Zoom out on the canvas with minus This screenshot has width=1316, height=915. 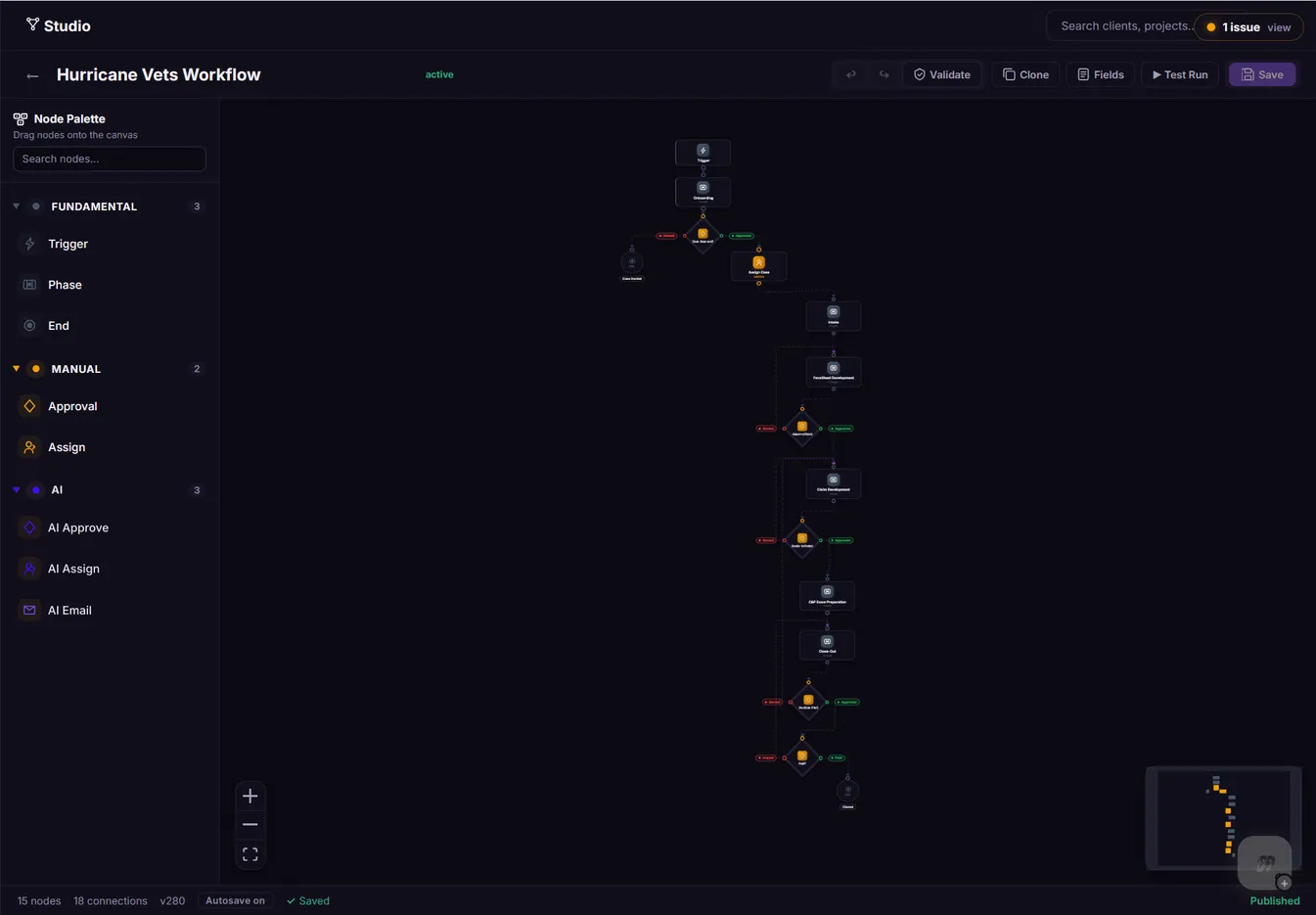(x=250, y=825)
